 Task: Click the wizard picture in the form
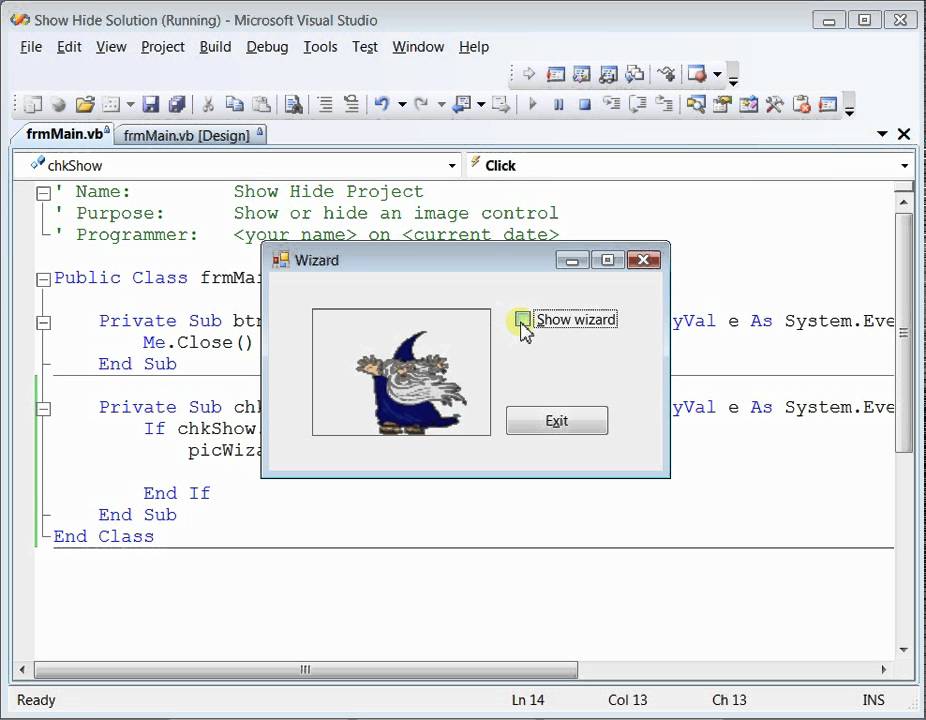[401, 372]
